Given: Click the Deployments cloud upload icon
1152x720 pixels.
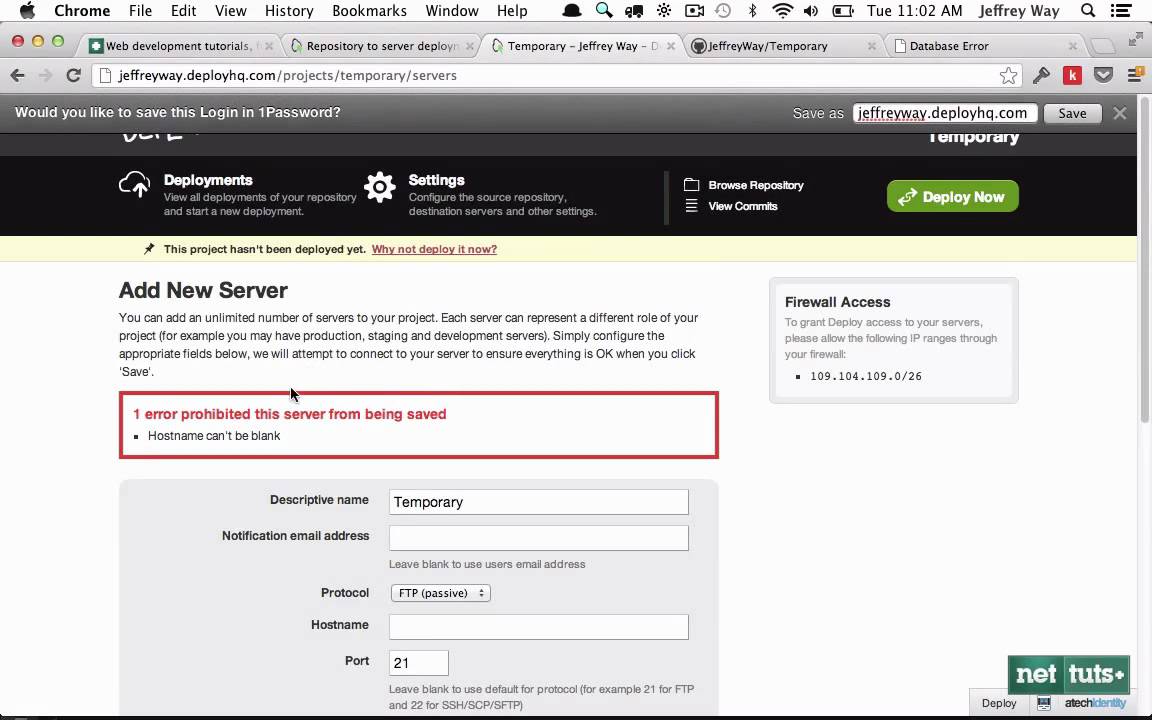Looking at the screenshot, I should pos(134,185).
